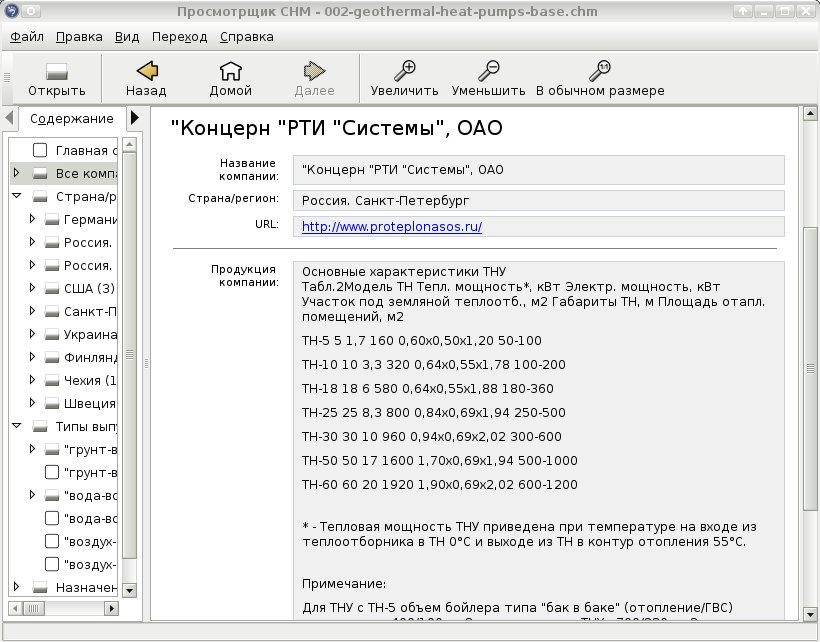The width and height of the screenshot is (820, 642).
Task: Click the Россия. Санкт-Петербург region field
Action: point(539,200)
